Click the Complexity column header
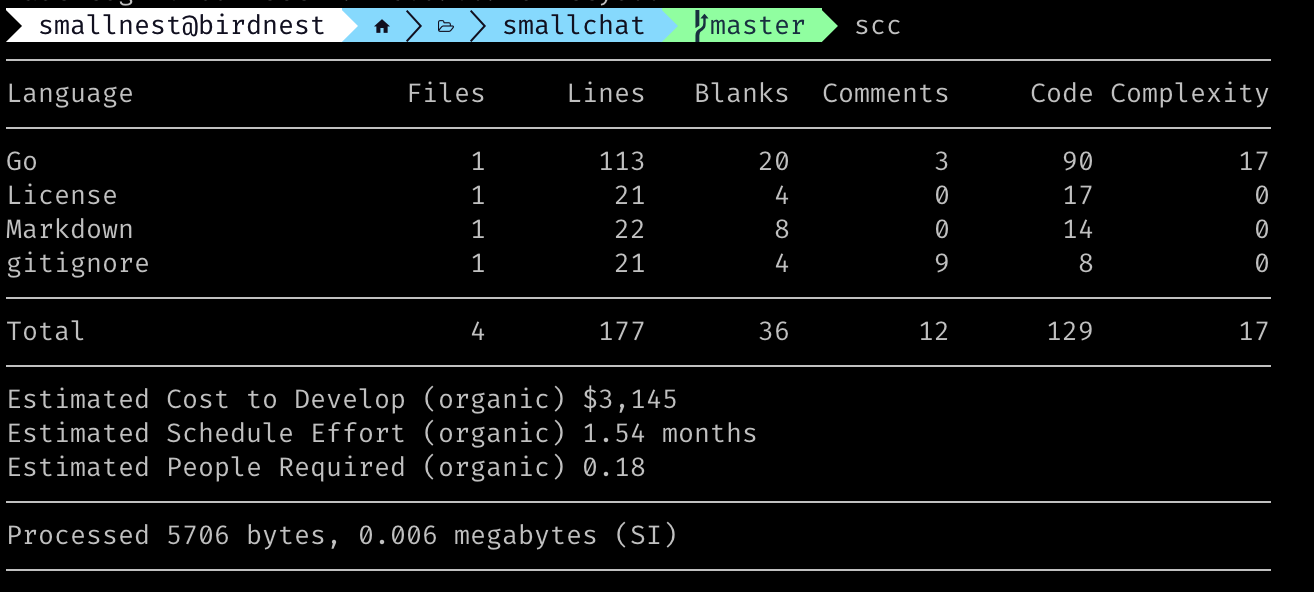 [1190, 94]
